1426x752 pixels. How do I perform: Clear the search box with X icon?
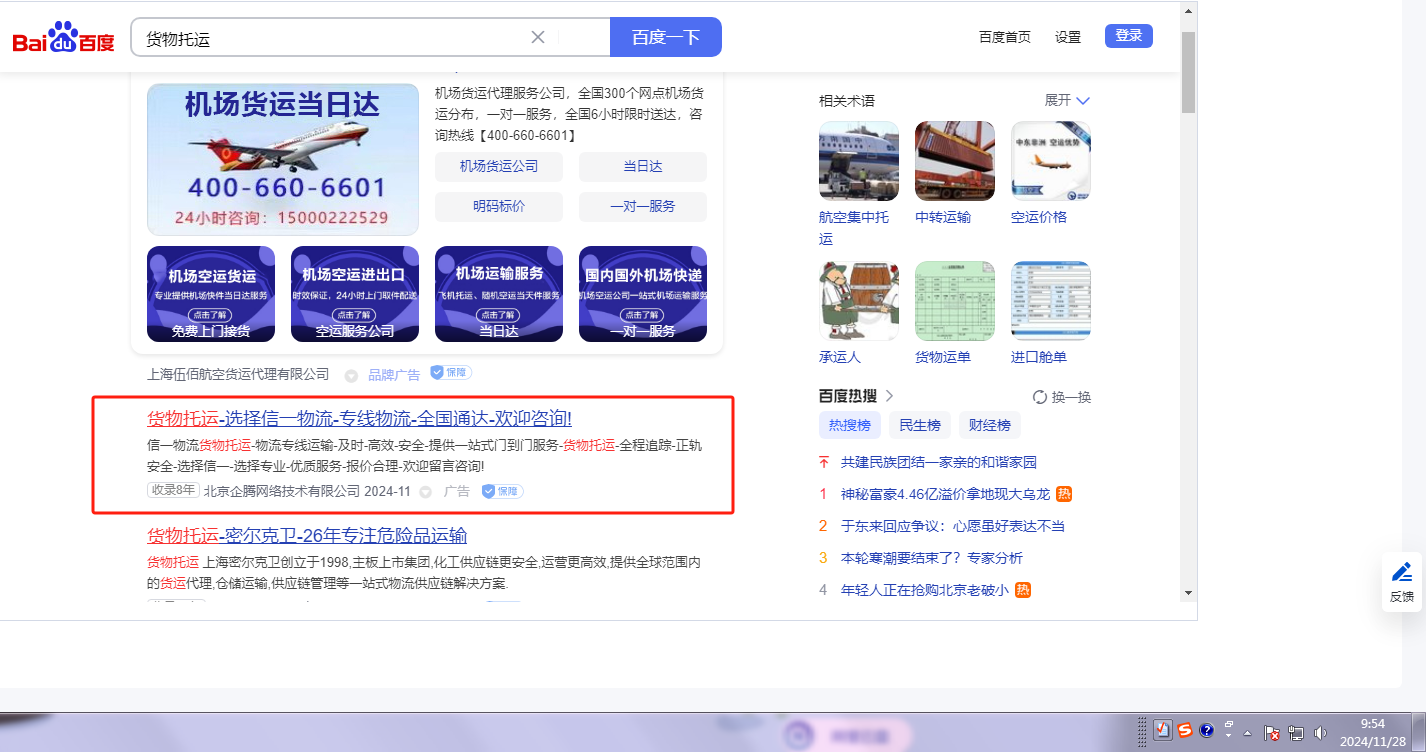tap(537, 37)
